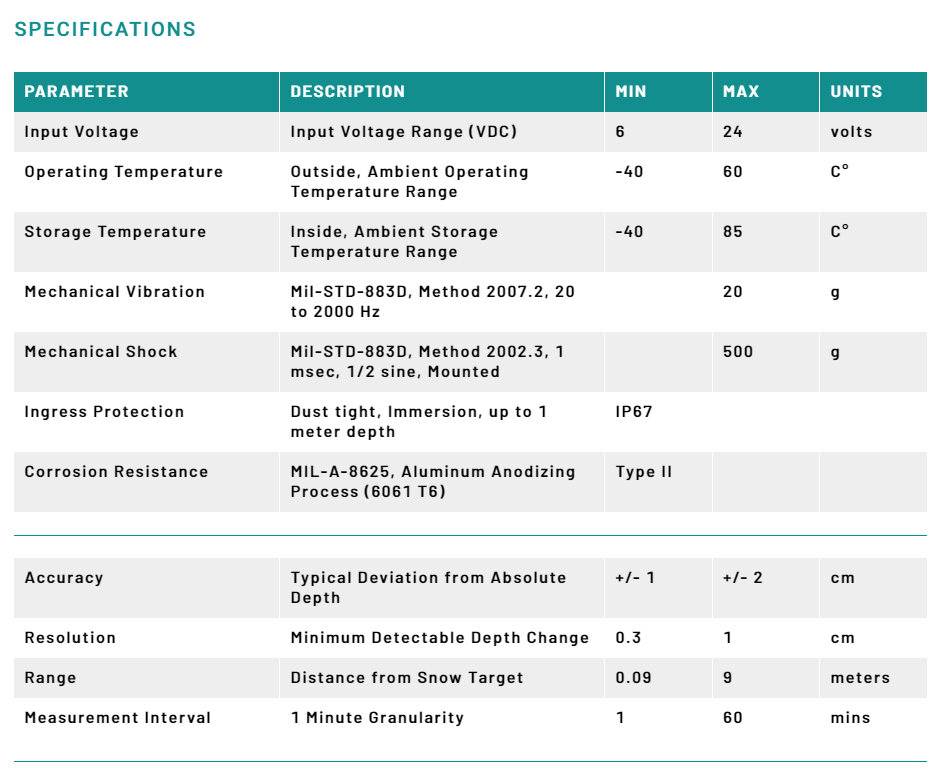Click Operating Temperature max value 60

coord(732,172)
